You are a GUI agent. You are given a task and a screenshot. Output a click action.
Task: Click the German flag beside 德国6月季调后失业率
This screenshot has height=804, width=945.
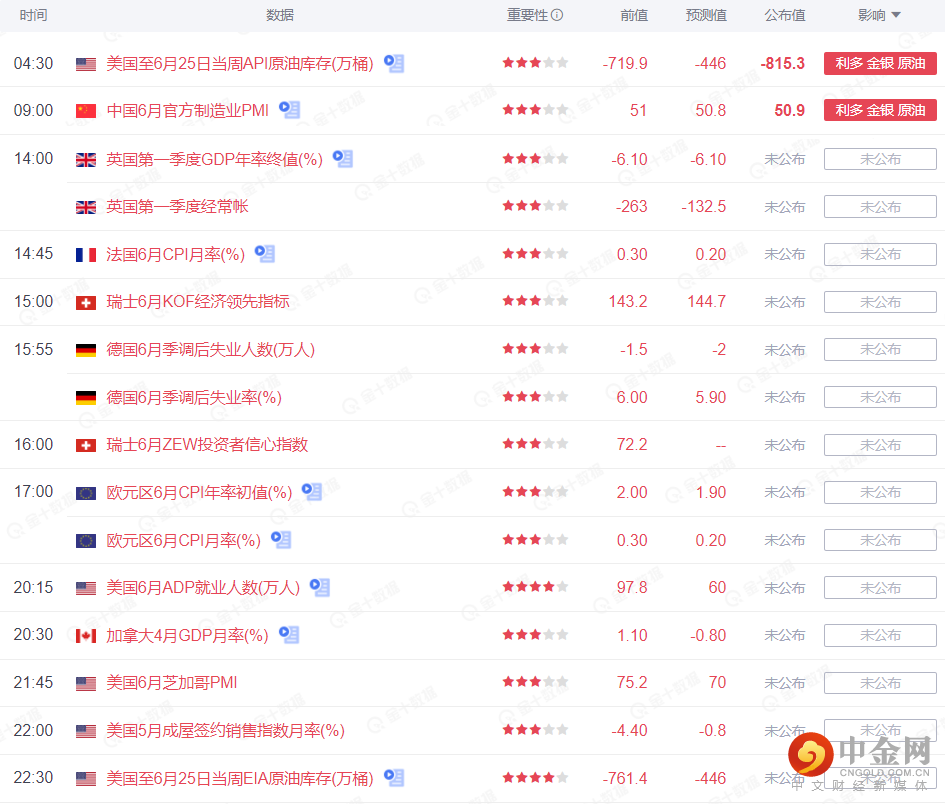(x=86, y=398)
